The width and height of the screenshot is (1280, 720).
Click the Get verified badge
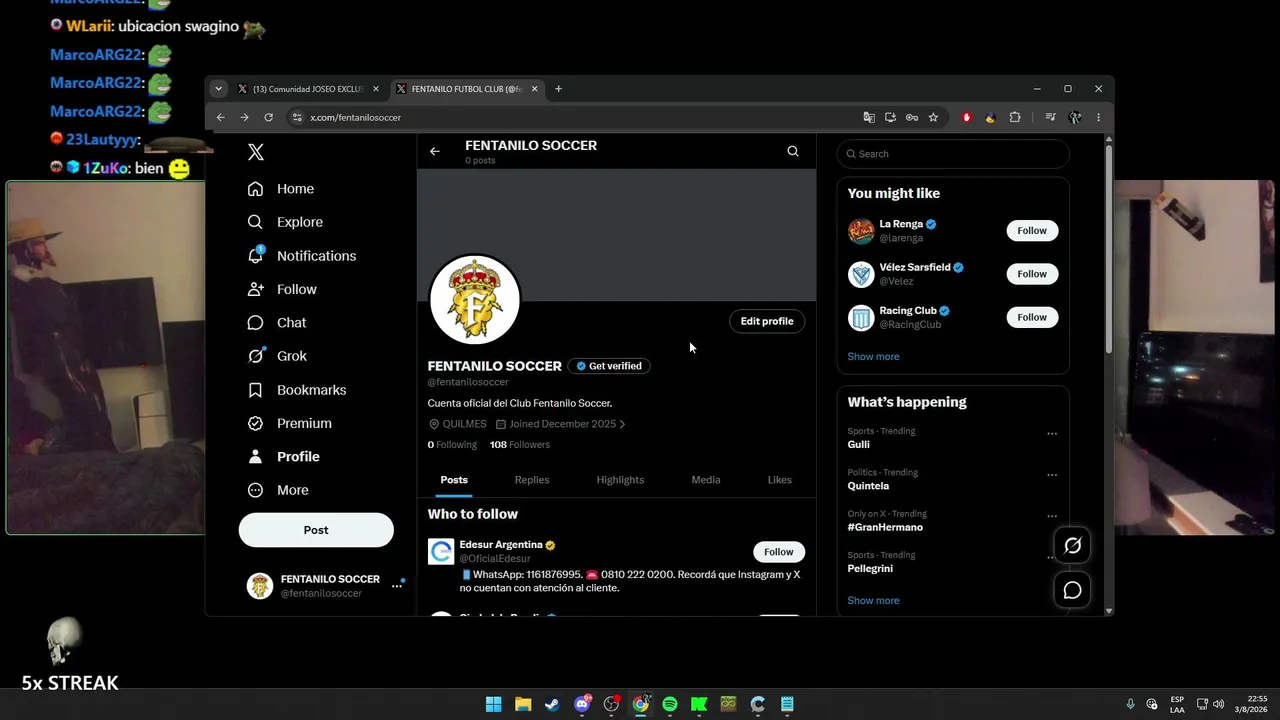coord(609,366)
